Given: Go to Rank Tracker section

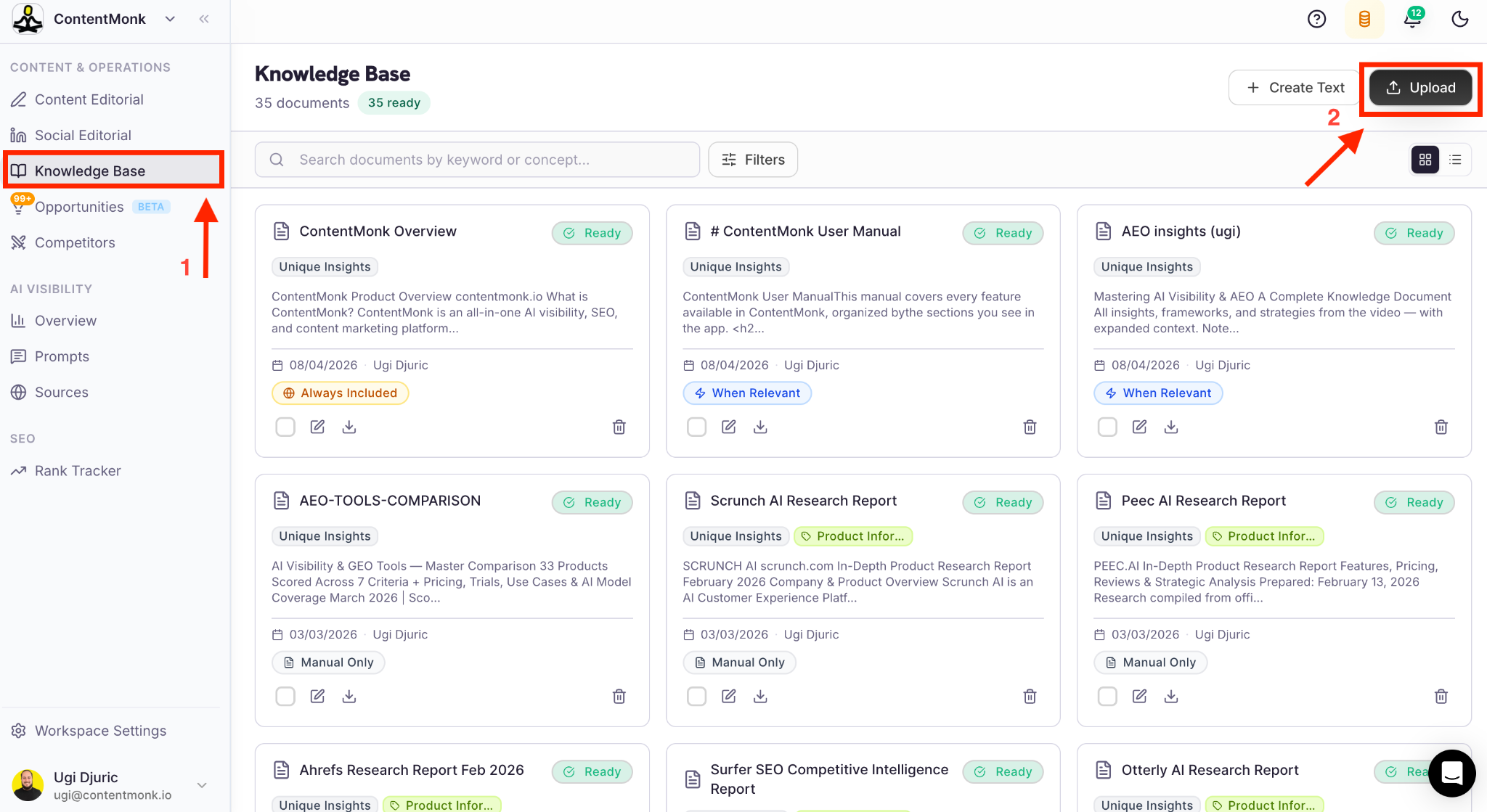Looking at the screenshot, I should (78, 471).
